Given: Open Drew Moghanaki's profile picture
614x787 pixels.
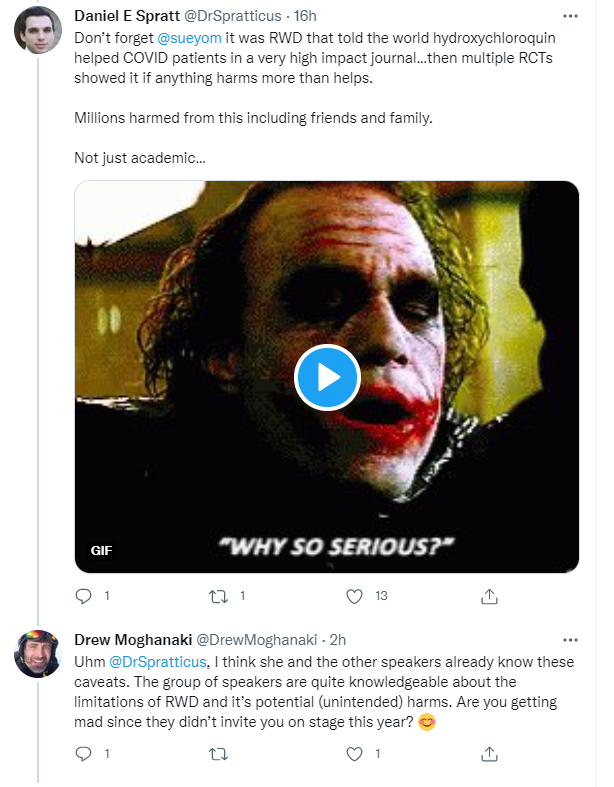Looking at the screenshot, I should point(38,655).
